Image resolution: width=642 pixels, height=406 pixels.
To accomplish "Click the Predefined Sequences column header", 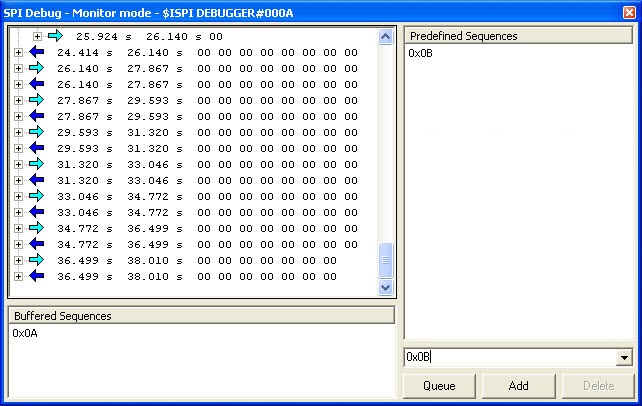I will (x=518, y=36).
